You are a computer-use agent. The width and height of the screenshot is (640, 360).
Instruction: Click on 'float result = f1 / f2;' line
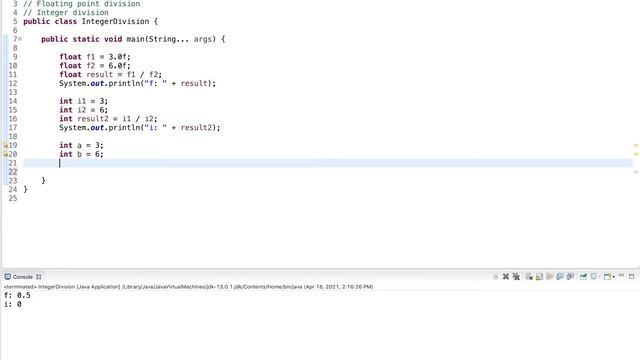click(110, 74)
